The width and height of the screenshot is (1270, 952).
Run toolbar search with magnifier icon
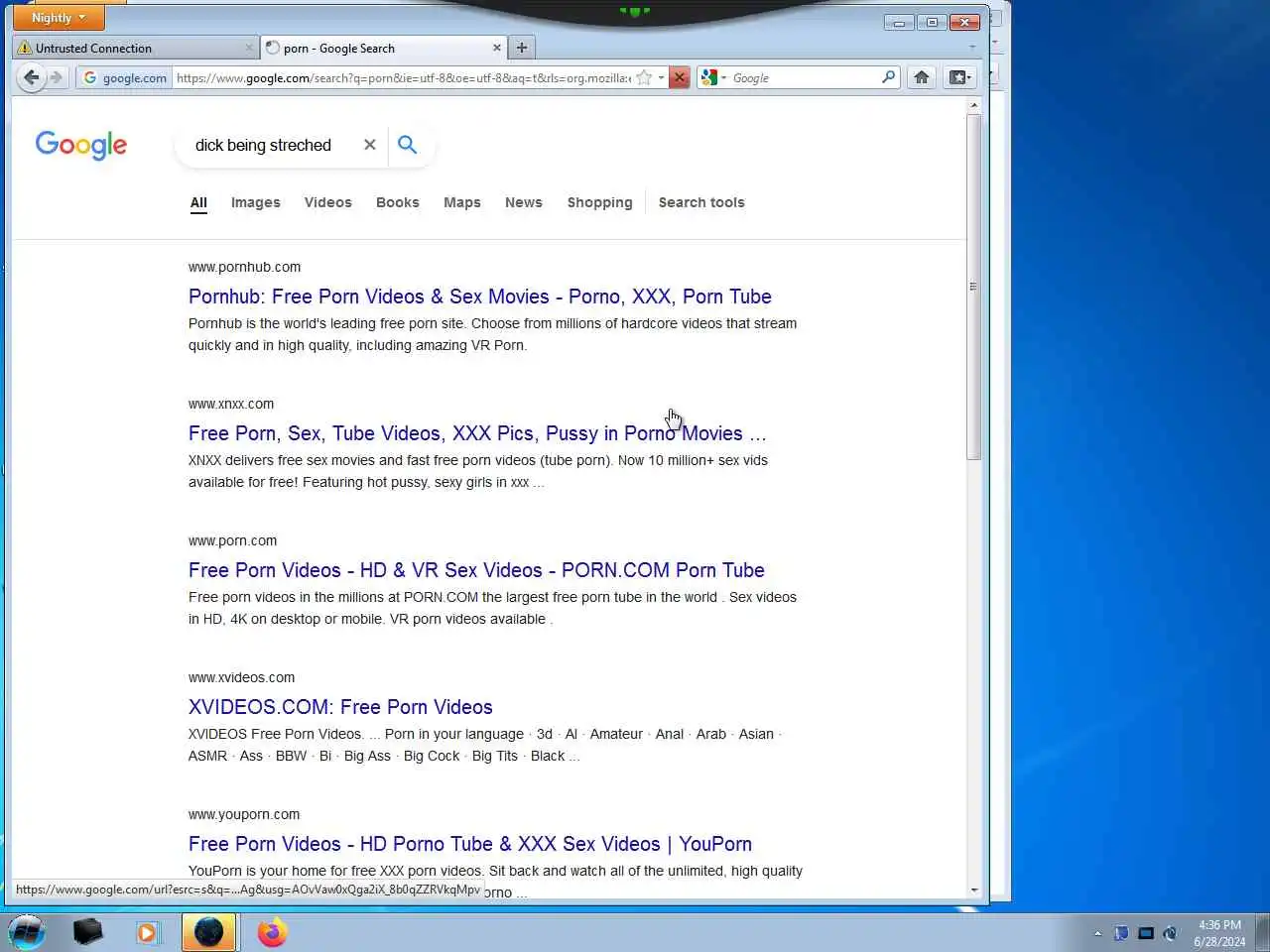[889, 77]
